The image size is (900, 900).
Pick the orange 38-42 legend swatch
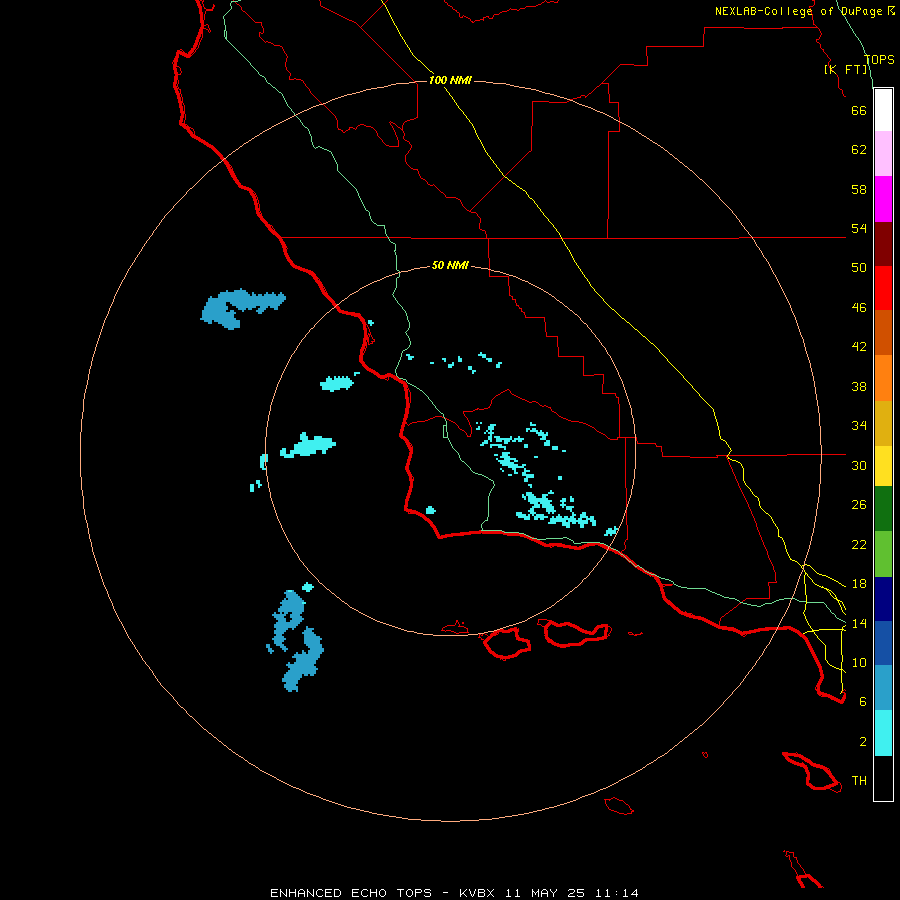(x=883, y=378)
